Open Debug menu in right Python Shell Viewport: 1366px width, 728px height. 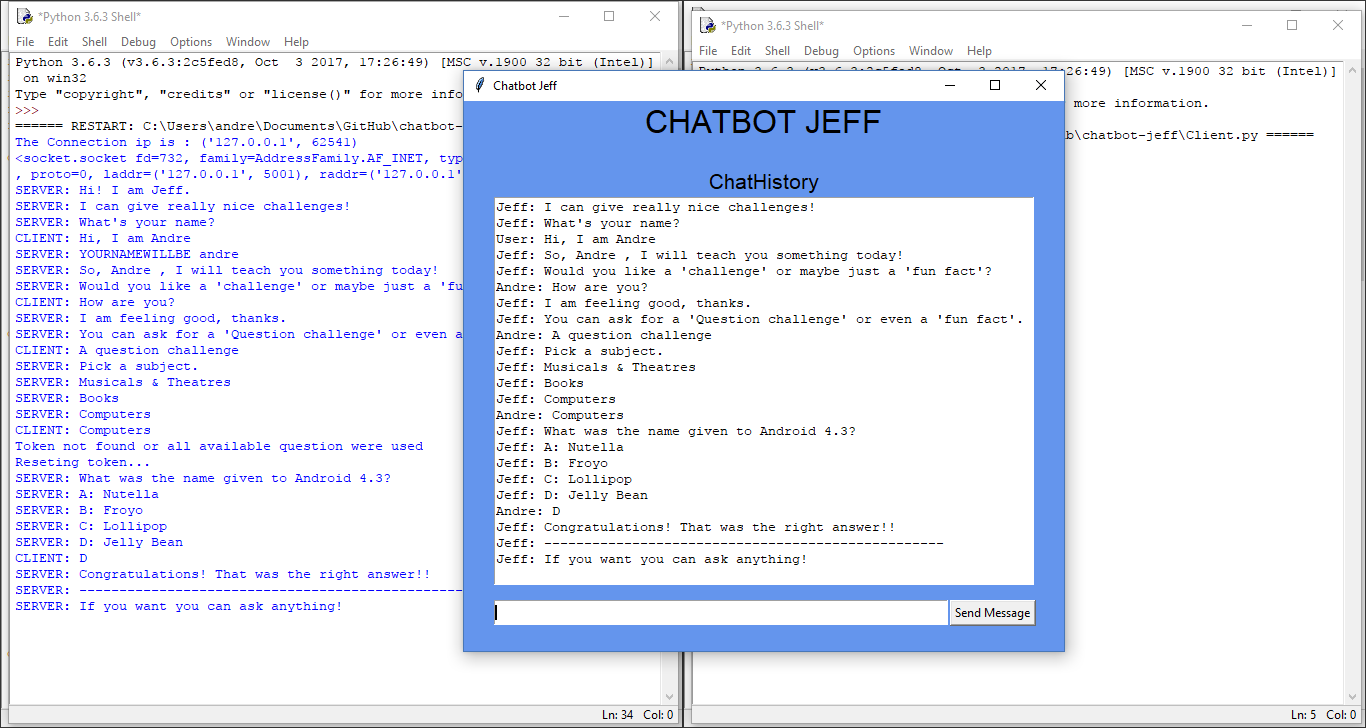[822, 51]
